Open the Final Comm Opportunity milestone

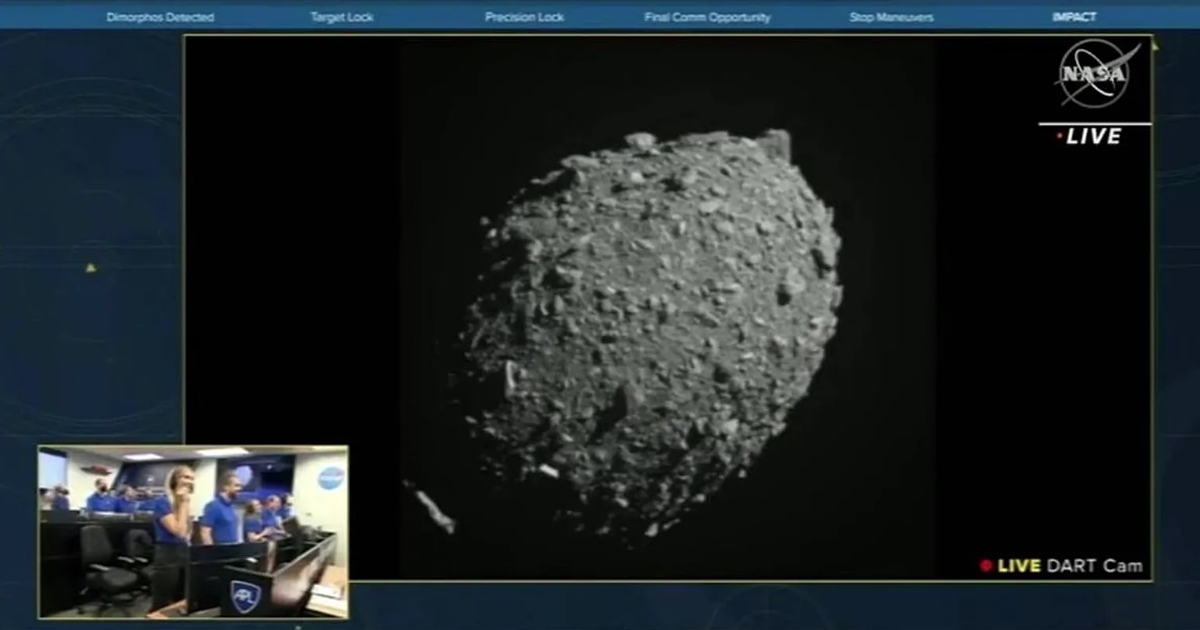(x=707, y=17)
